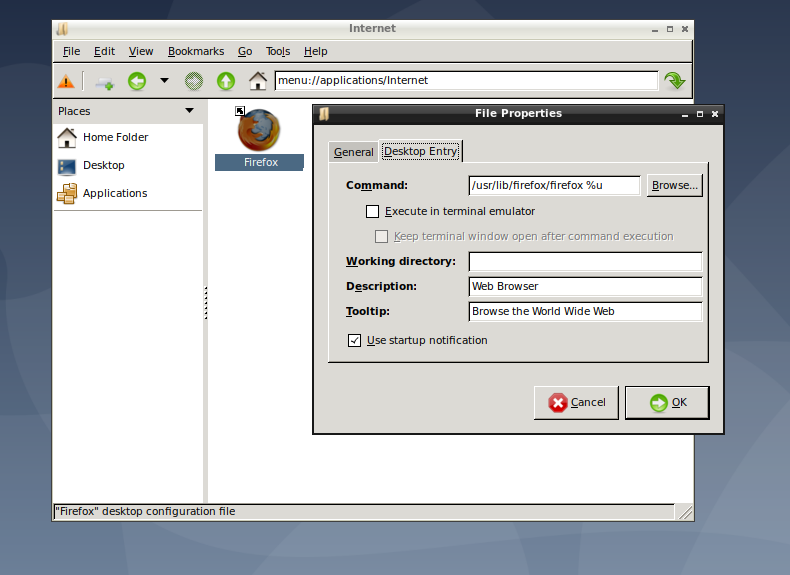Open the Tools menu

(278, 51)
